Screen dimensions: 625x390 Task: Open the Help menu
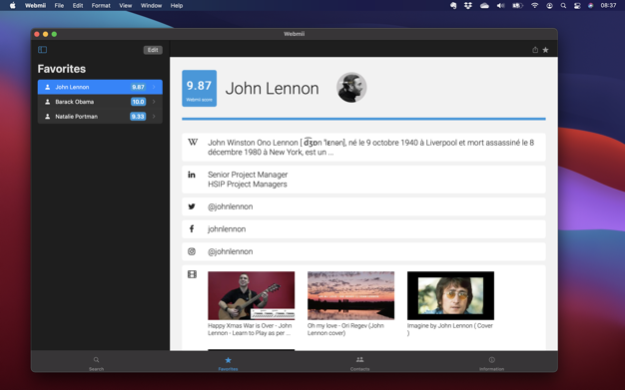[177, 6]
